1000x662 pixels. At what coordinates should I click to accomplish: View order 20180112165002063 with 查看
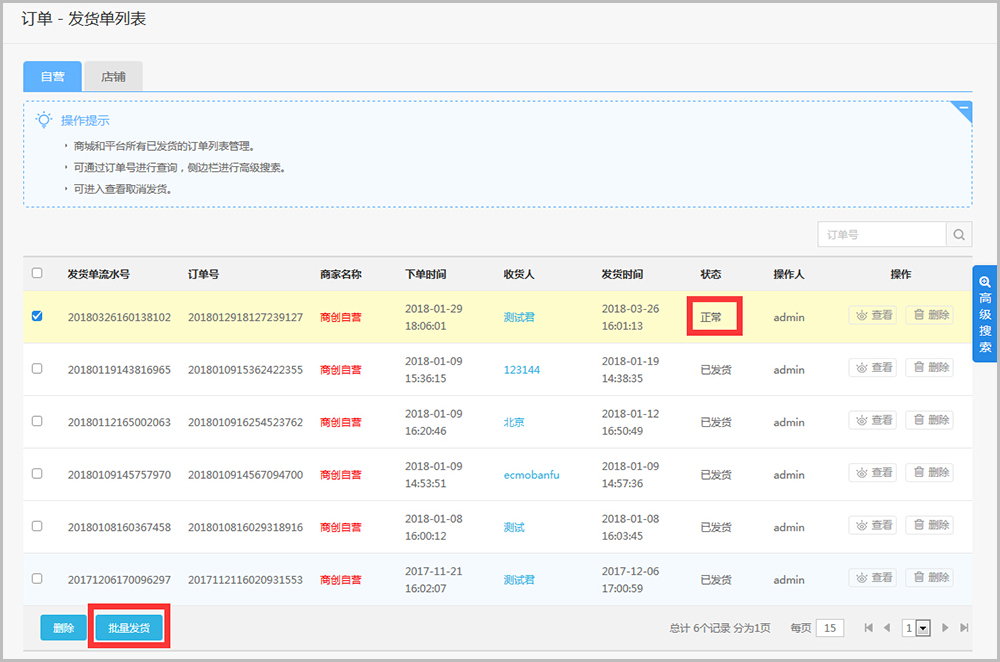872,420
